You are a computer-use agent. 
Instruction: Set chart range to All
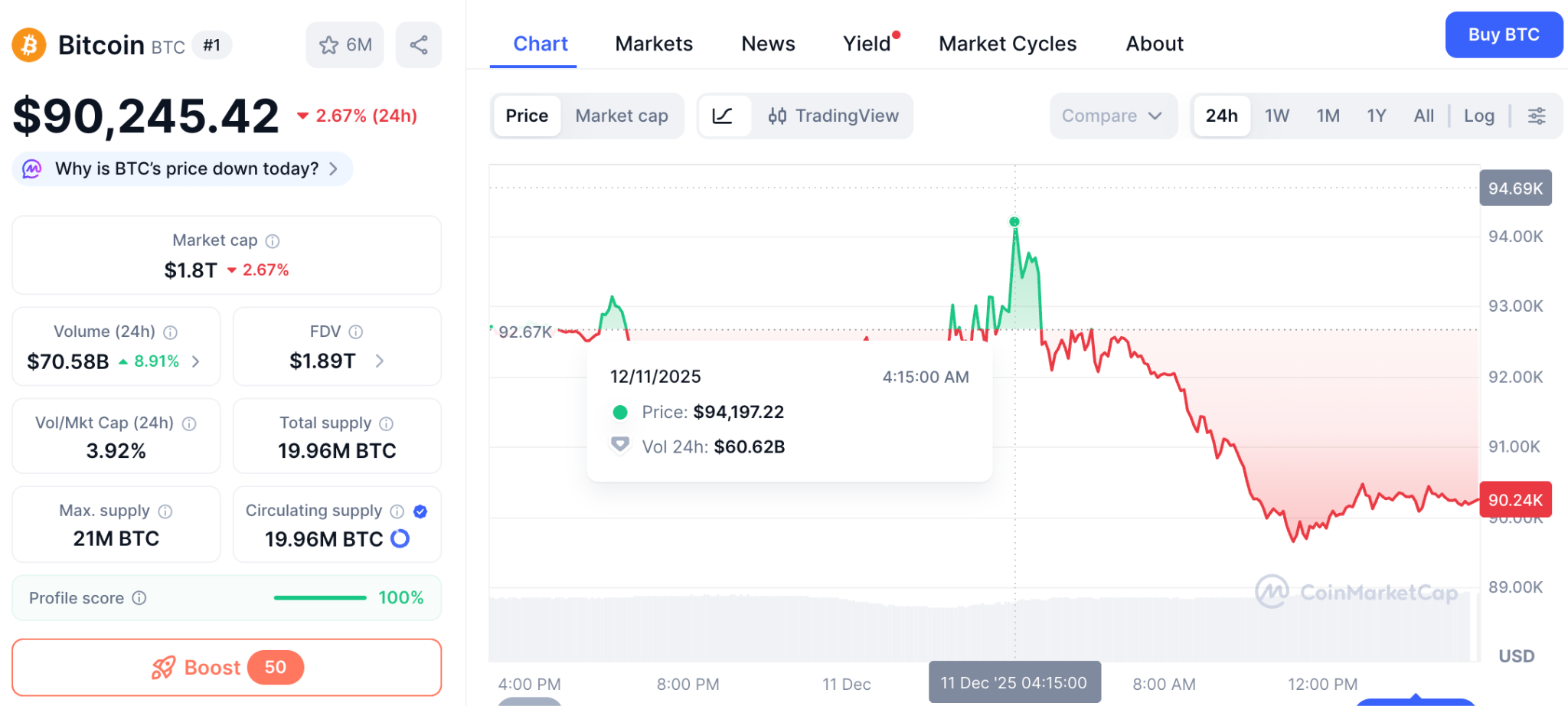coord(1424,116)
